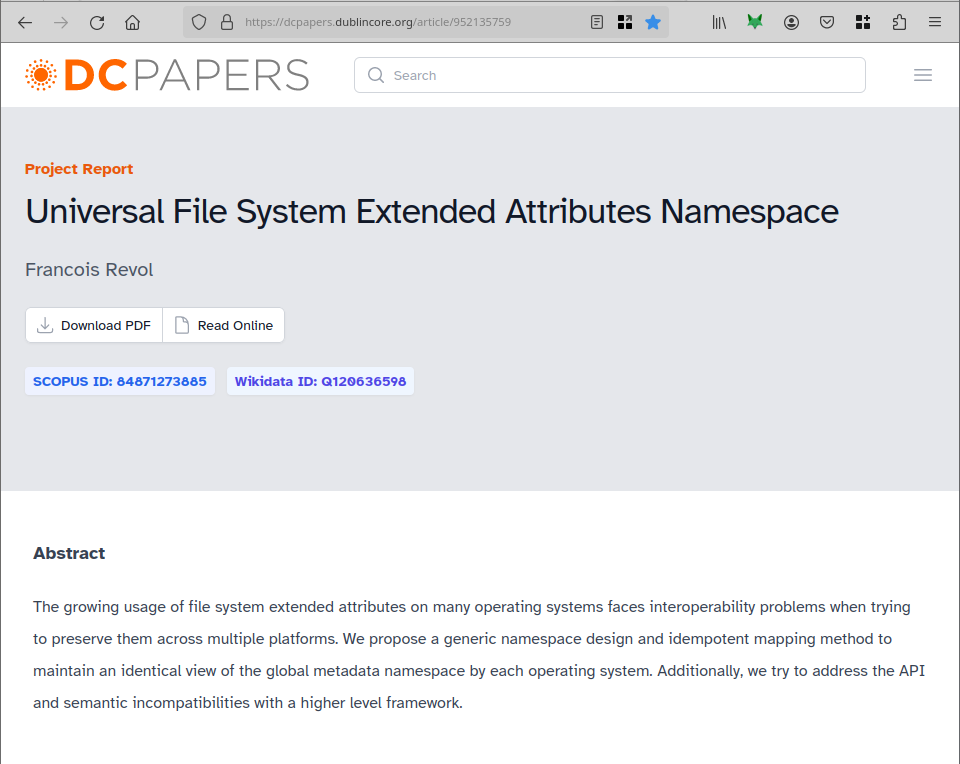Viewport: 960px width, 764px height.
Task: Open the Firefox application hamburger menu
Action: click(x=935, y=22)
